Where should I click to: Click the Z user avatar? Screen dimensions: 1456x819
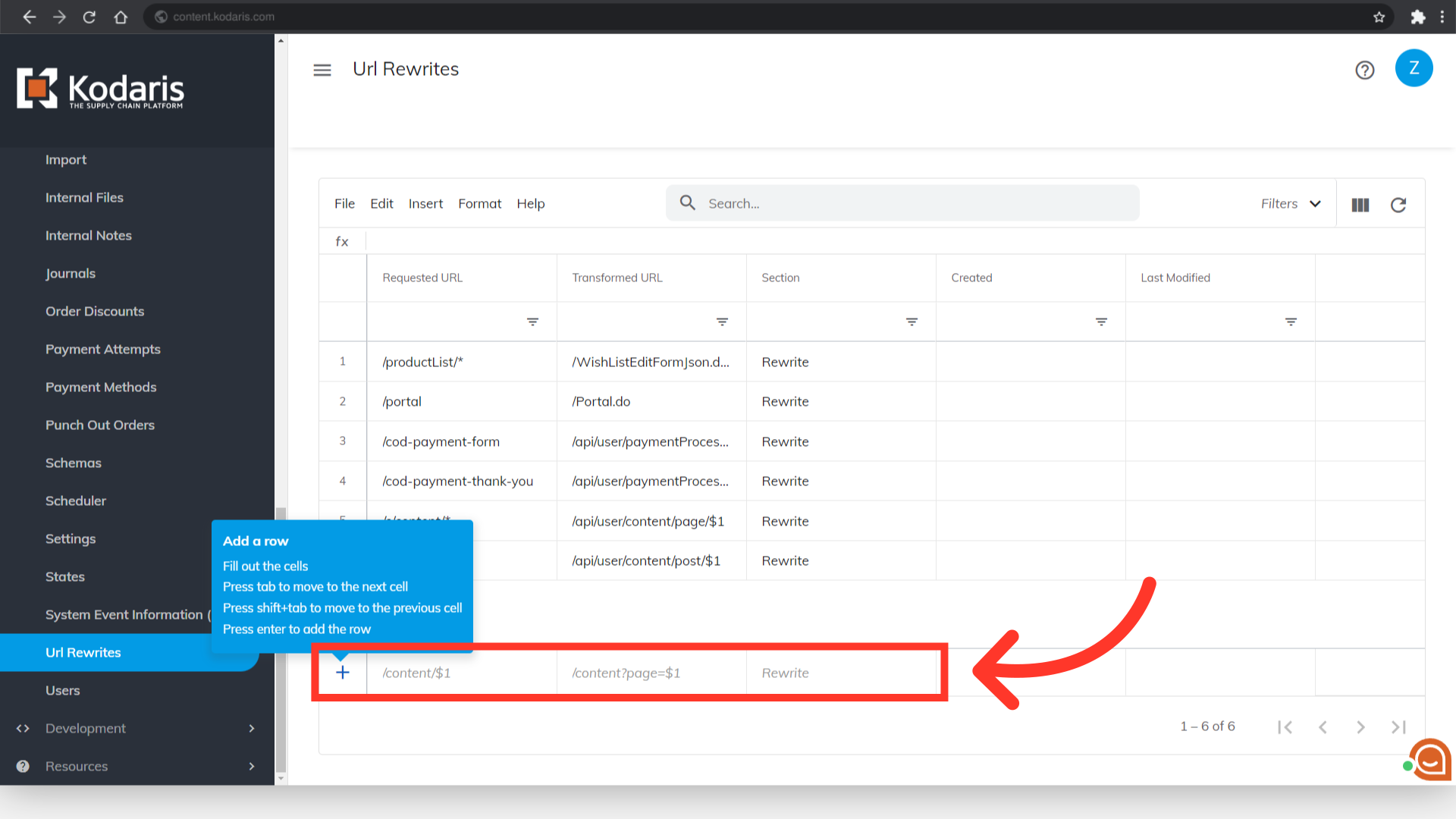coord(1414,68)
